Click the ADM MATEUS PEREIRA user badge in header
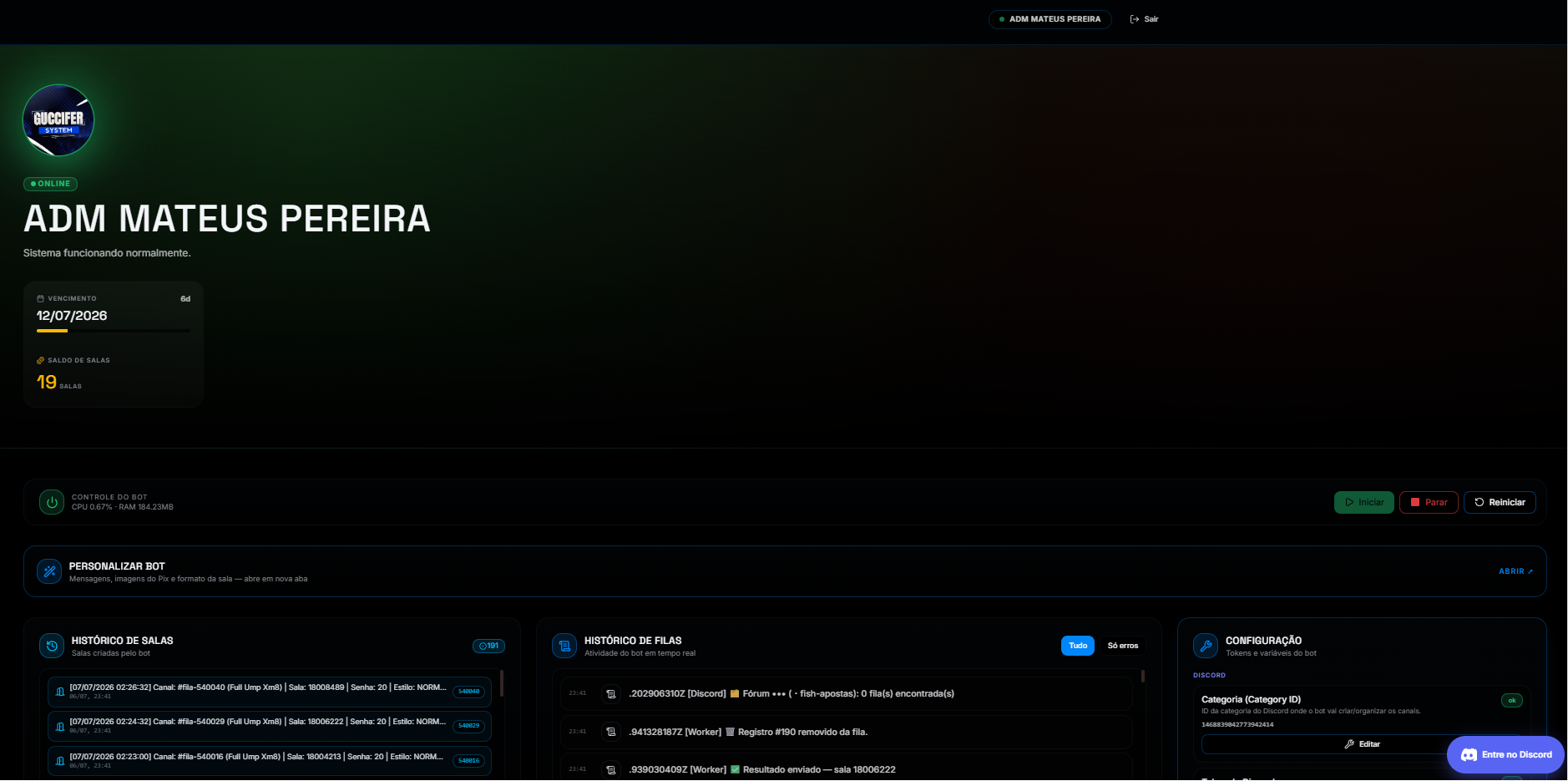1568x781 pixels. click(x=1050, y=19)
